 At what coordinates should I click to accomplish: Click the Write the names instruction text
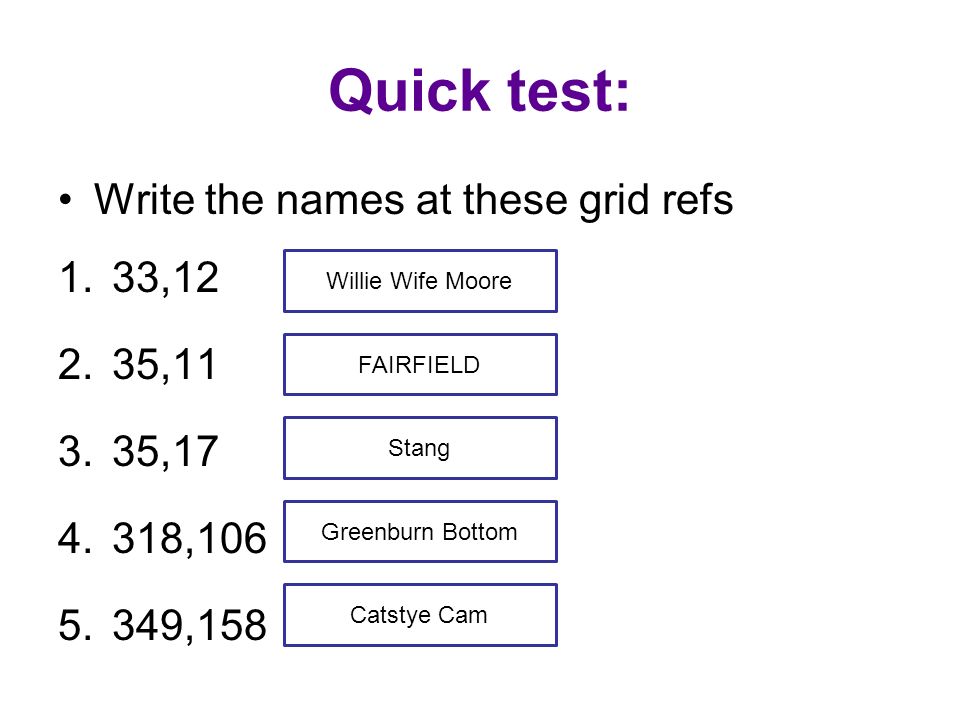pos(413,200)
